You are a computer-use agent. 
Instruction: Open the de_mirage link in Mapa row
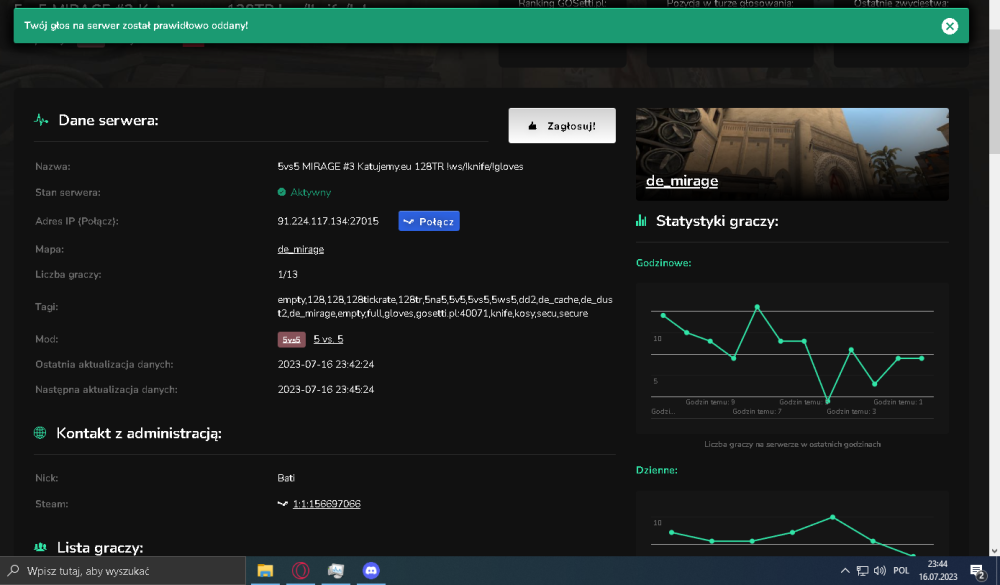pyautogui.click(x=300, y=249)
